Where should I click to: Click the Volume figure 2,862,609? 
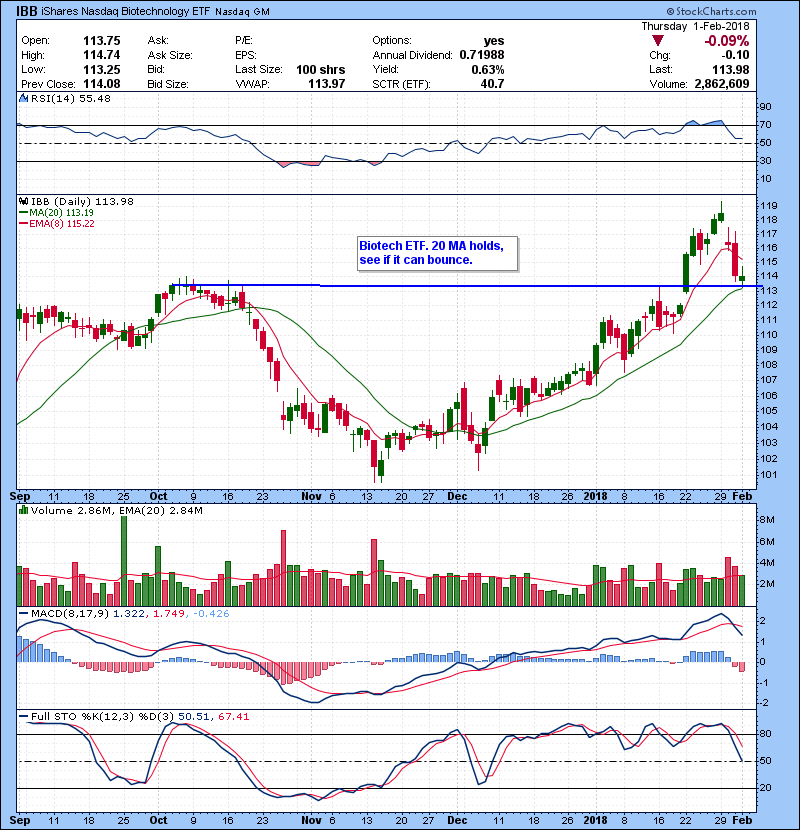[x=722, y=84]
